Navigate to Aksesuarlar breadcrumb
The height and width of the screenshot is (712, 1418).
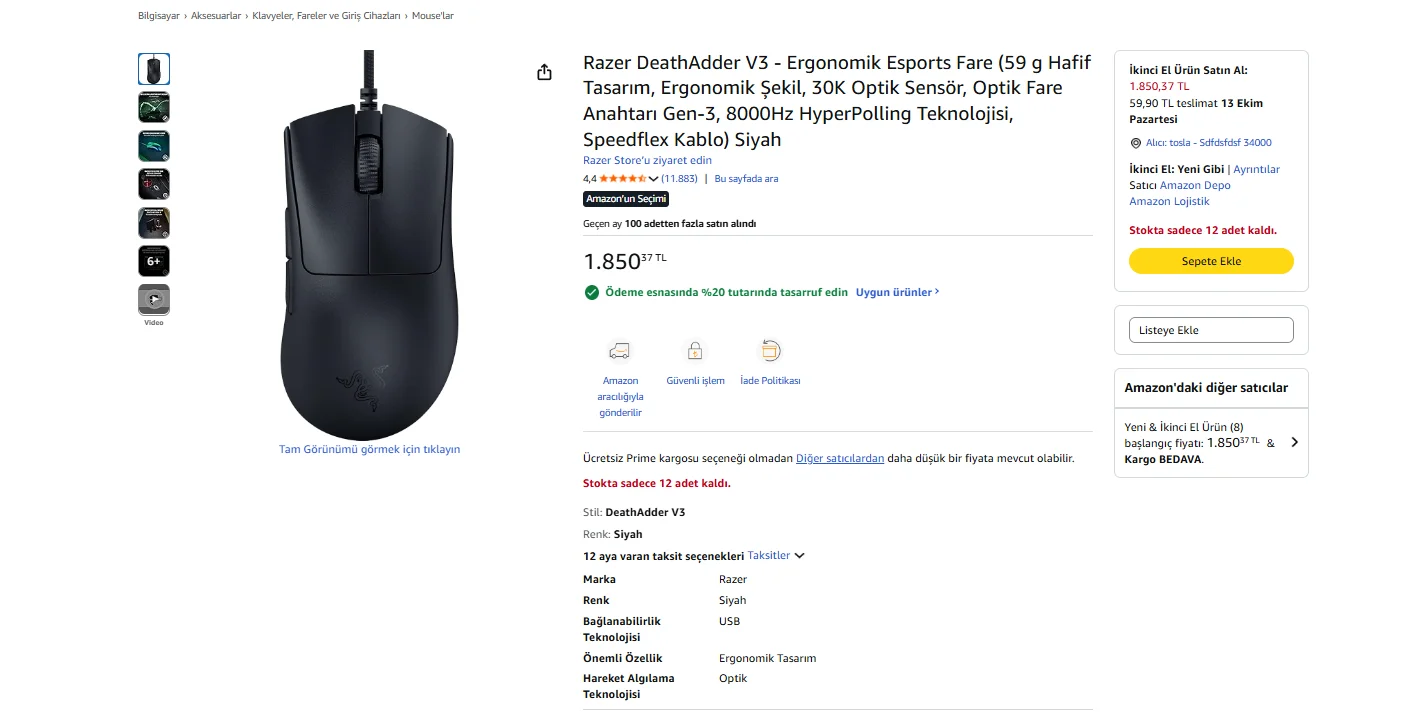tap(216, 16)
